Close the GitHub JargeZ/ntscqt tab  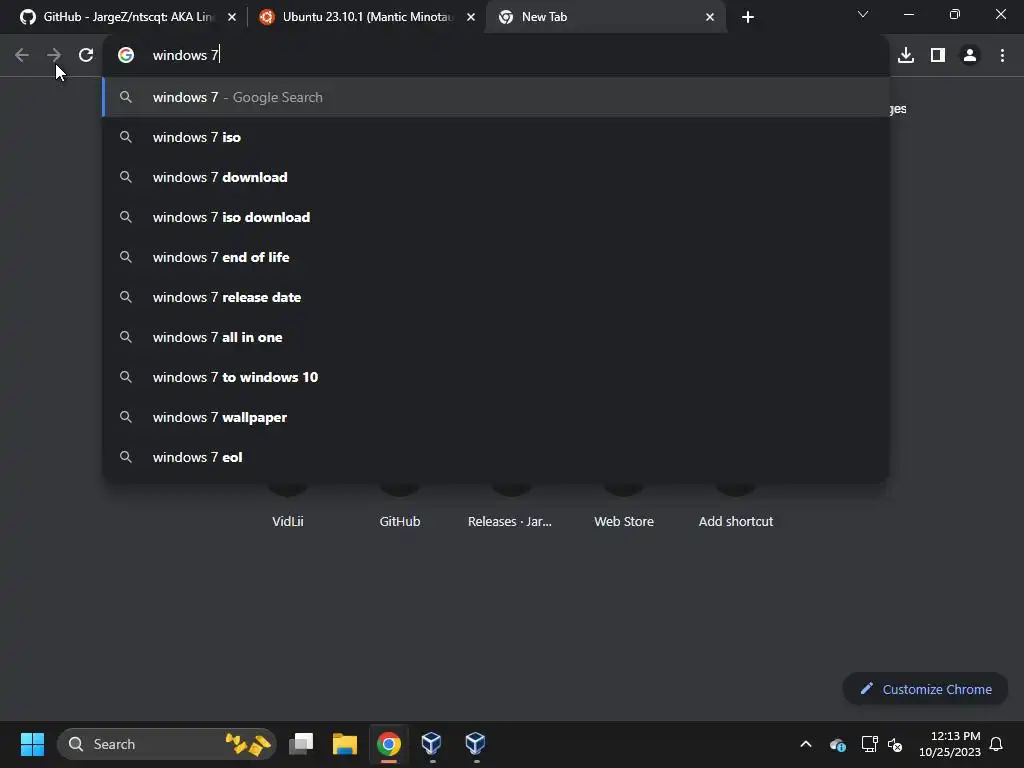click(x=232, y=17)
